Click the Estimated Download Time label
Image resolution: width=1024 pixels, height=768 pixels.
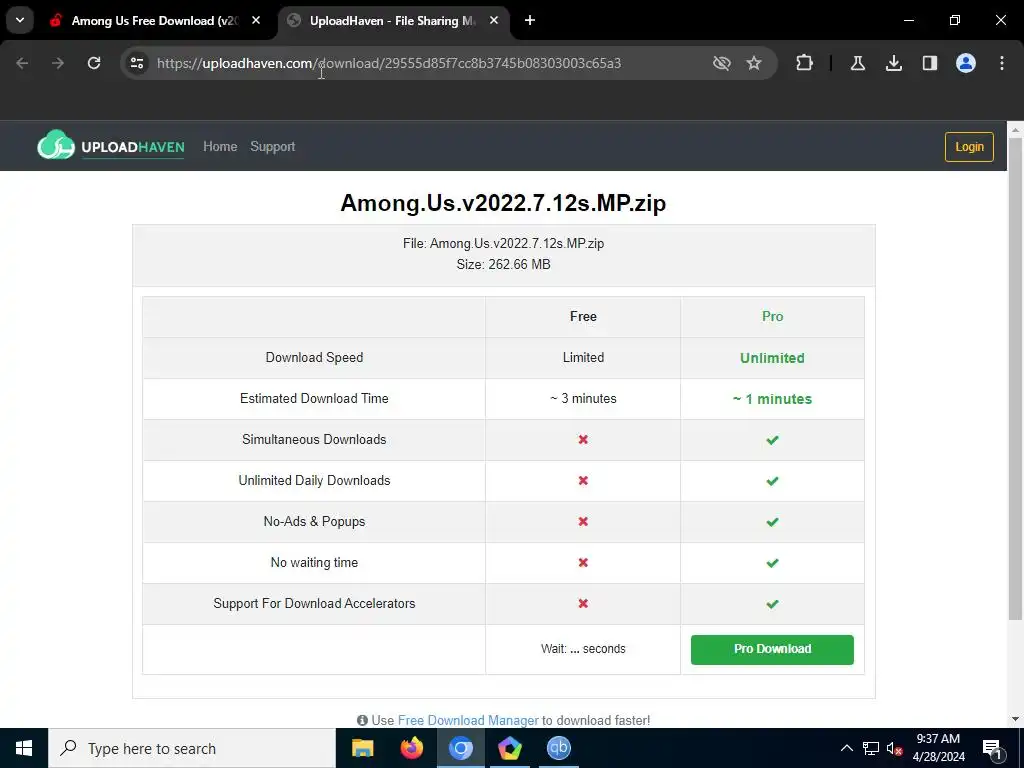pyautogui.click(x=314, y=398)
